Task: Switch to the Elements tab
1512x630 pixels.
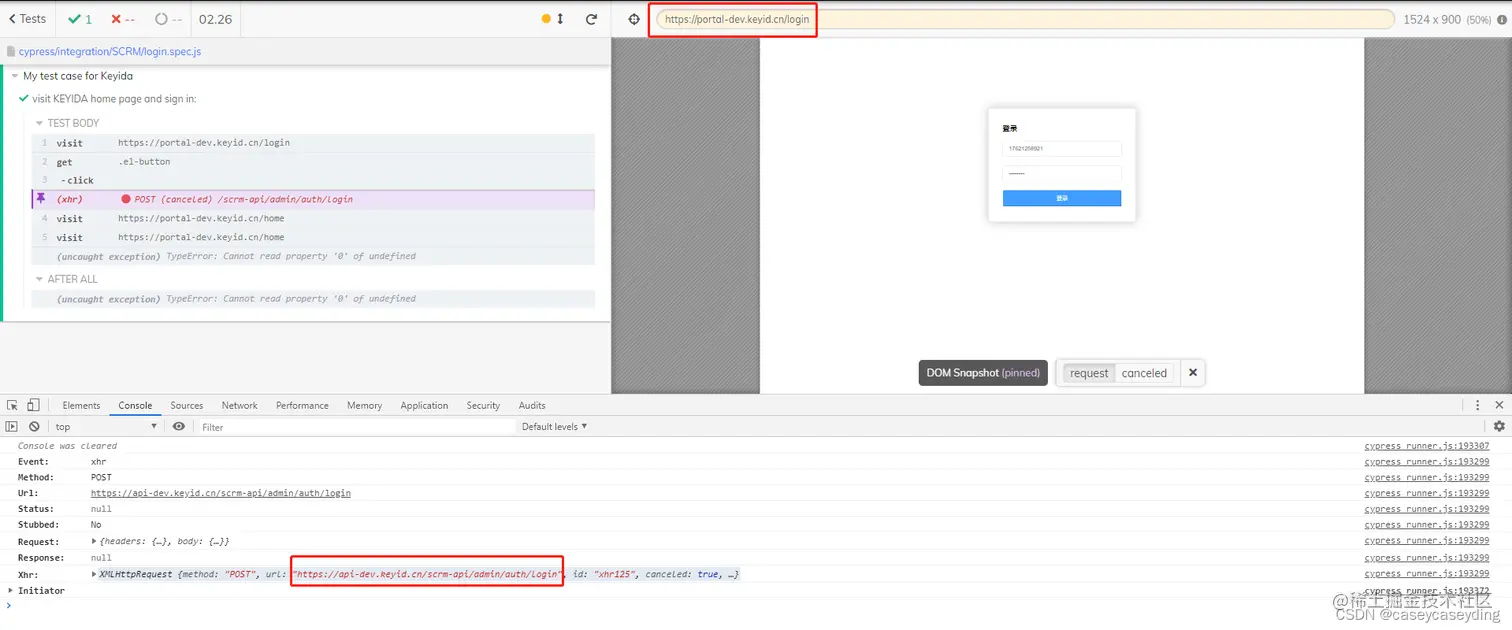Action: [x=81, y=405]
